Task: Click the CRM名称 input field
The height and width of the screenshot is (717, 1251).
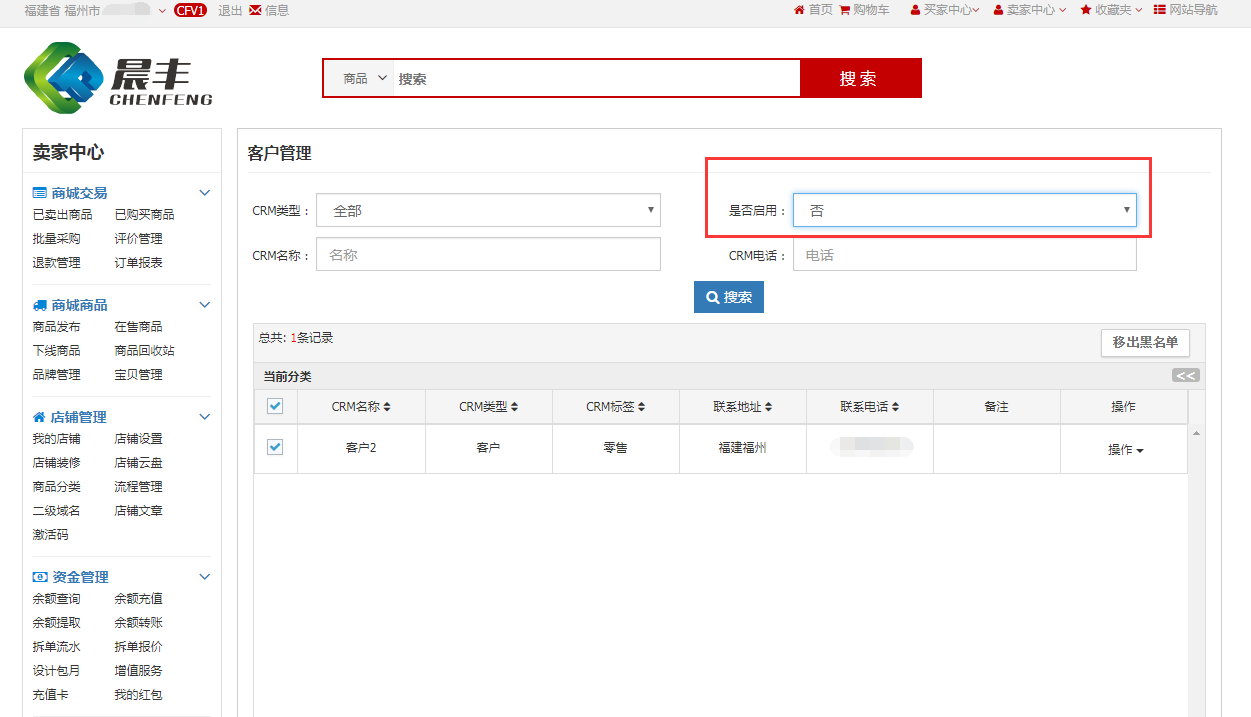Action: point(488,255)
